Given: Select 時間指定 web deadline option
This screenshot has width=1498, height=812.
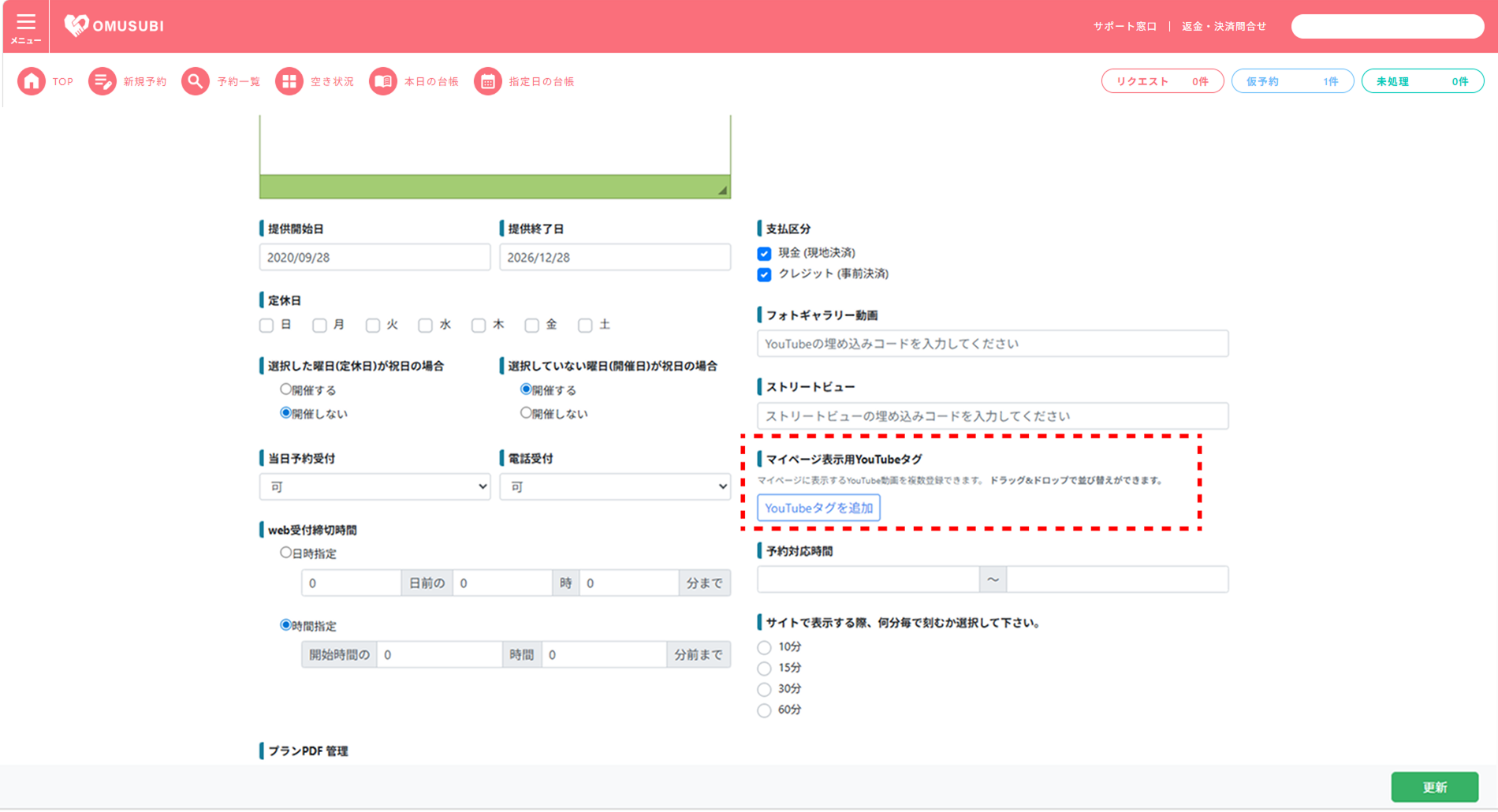Looking at the screenshot, I should [x=286, y=625].
